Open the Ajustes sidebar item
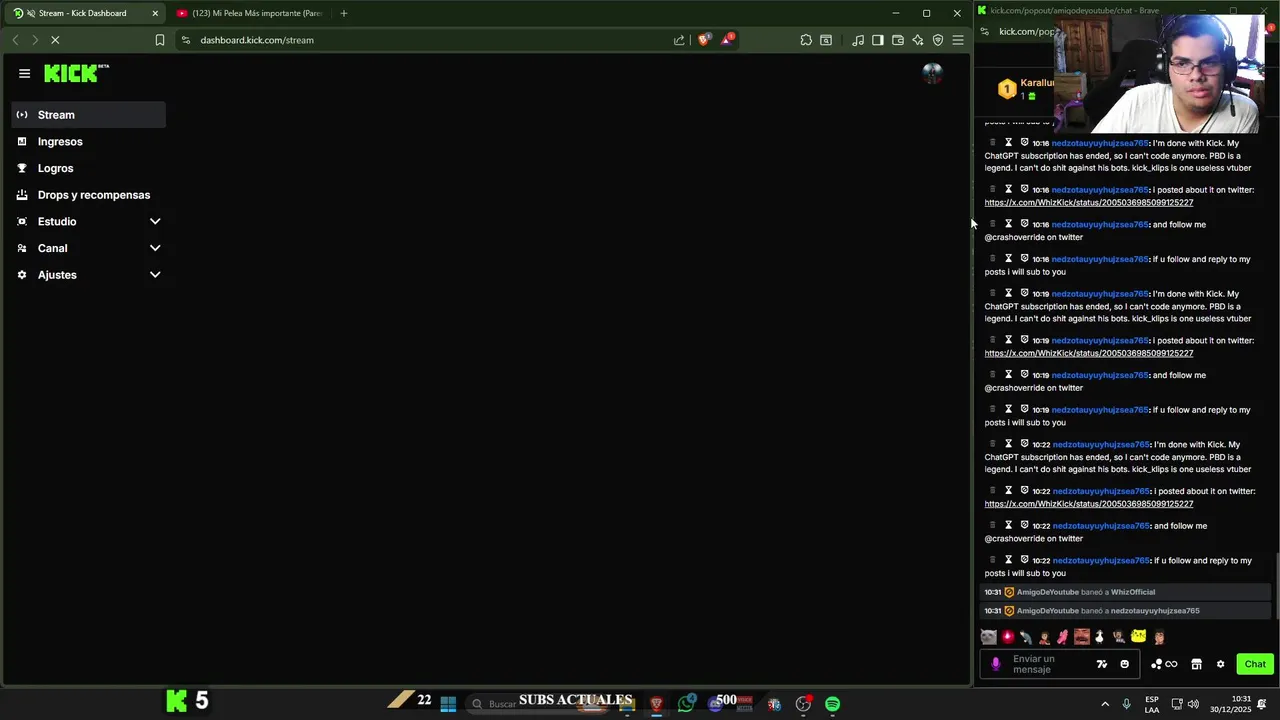 (x=89, y=275)
